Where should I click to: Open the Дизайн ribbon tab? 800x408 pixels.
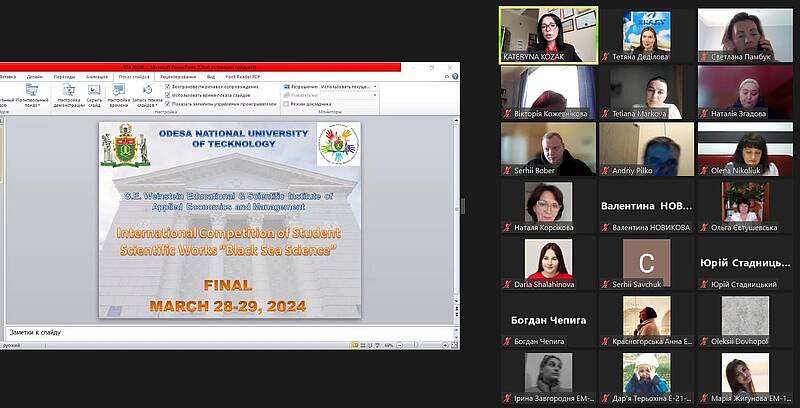[x=35, y=76]
